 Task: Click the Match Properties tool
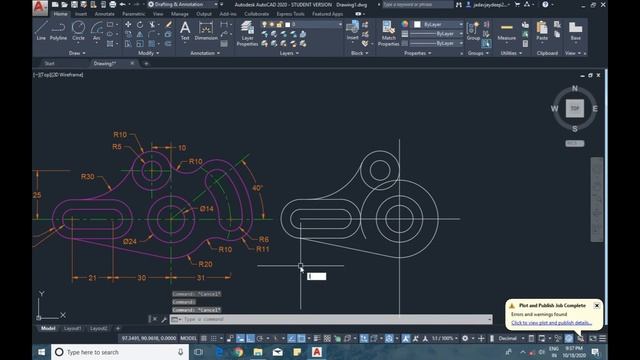click(x=388, y=33)
